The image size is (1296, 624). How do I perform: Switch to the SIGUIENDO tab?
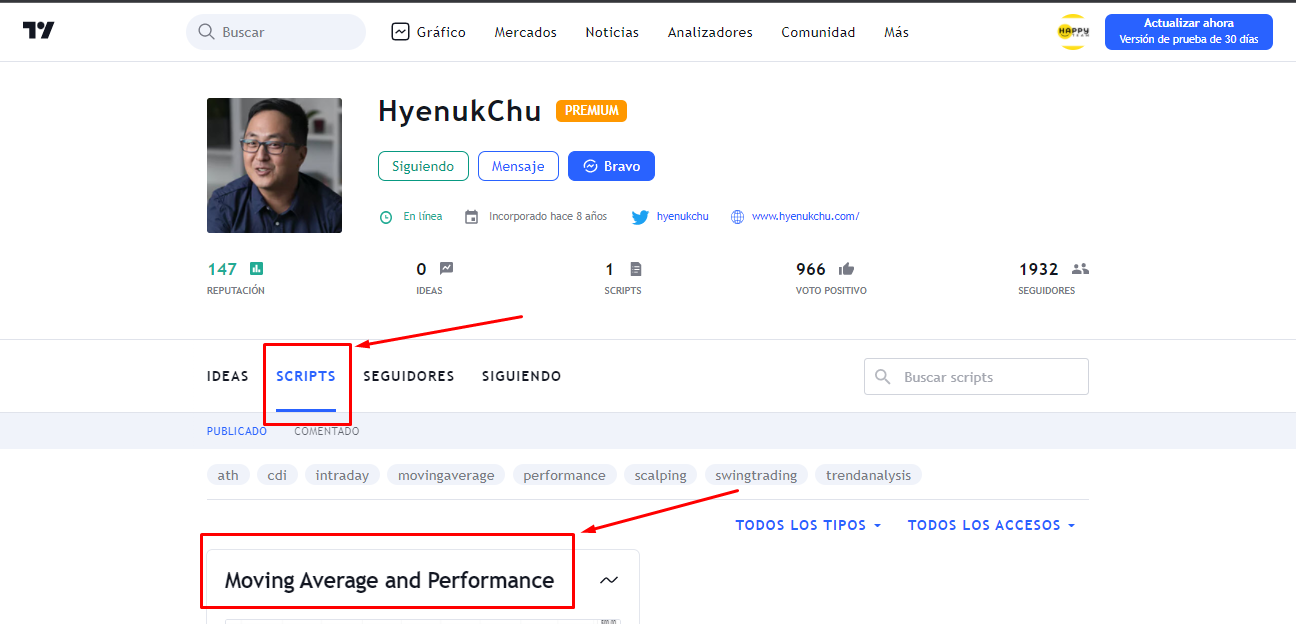[522, 377]
